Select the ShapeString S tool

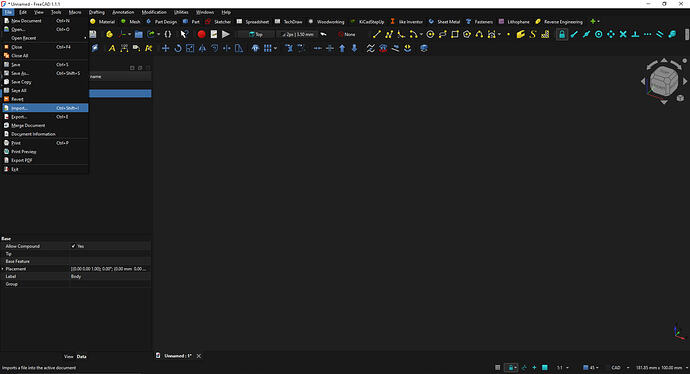pos(533,34)
